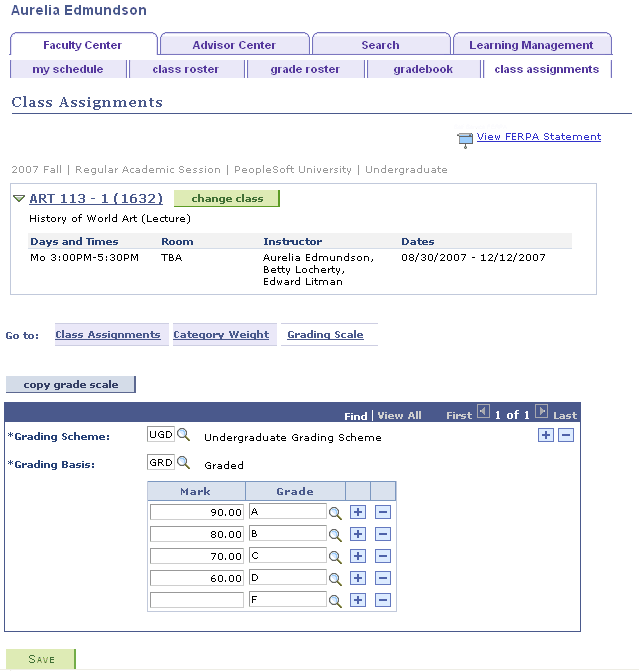
Task: Open grade lookup for grade C row
Action: click(x=335, y=557)
